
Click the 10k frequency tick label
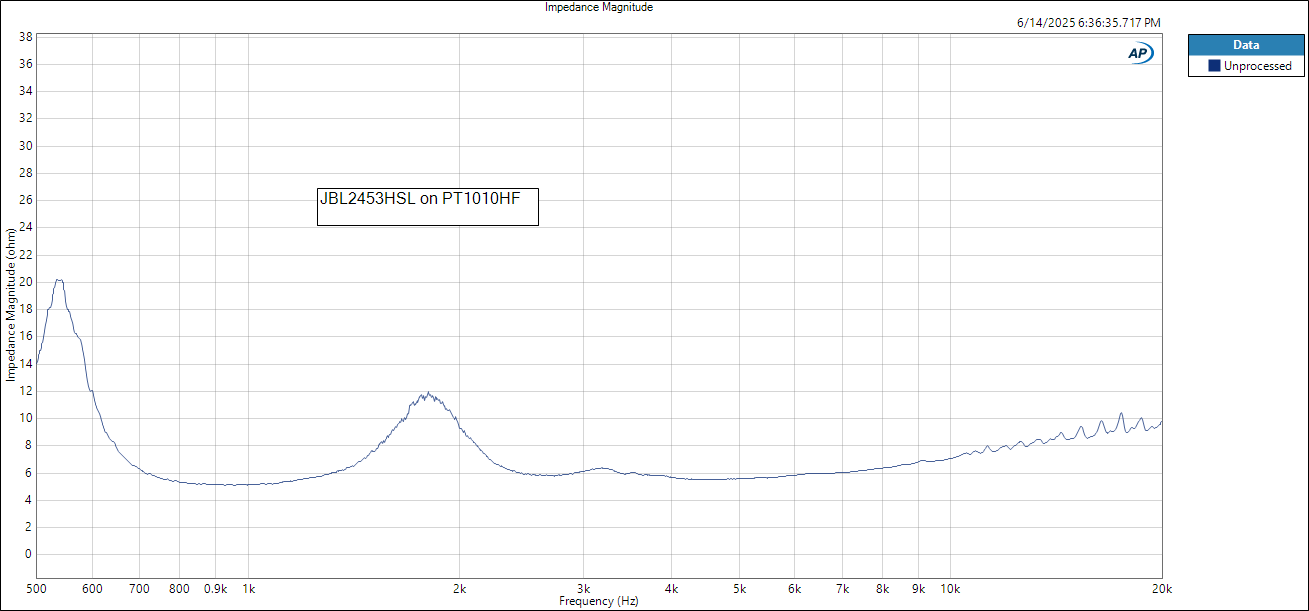pos(950,589)
